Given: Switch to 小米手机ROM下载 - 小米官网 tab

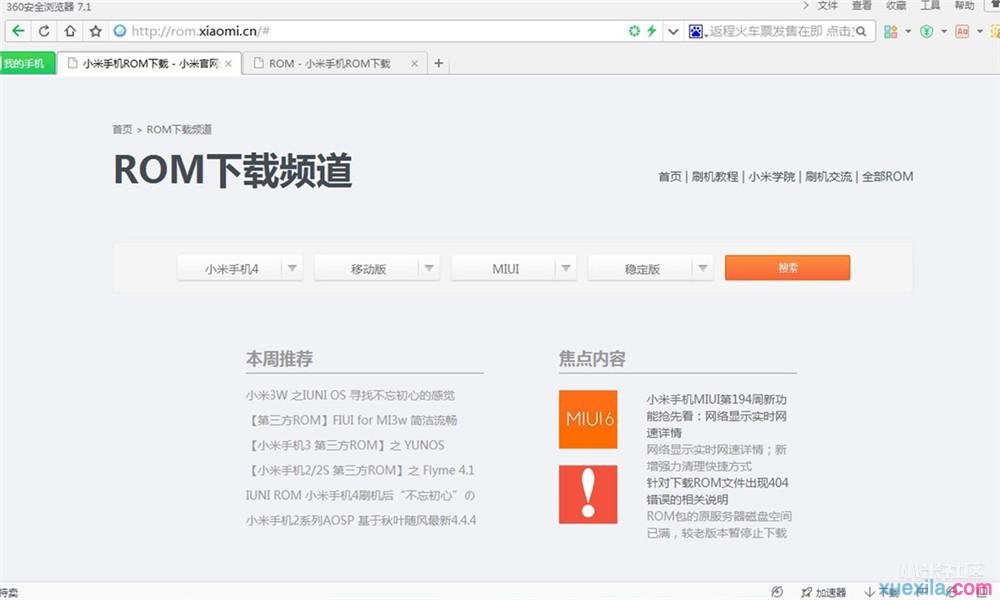Looking at the screenshot, I should click(149, 63).
